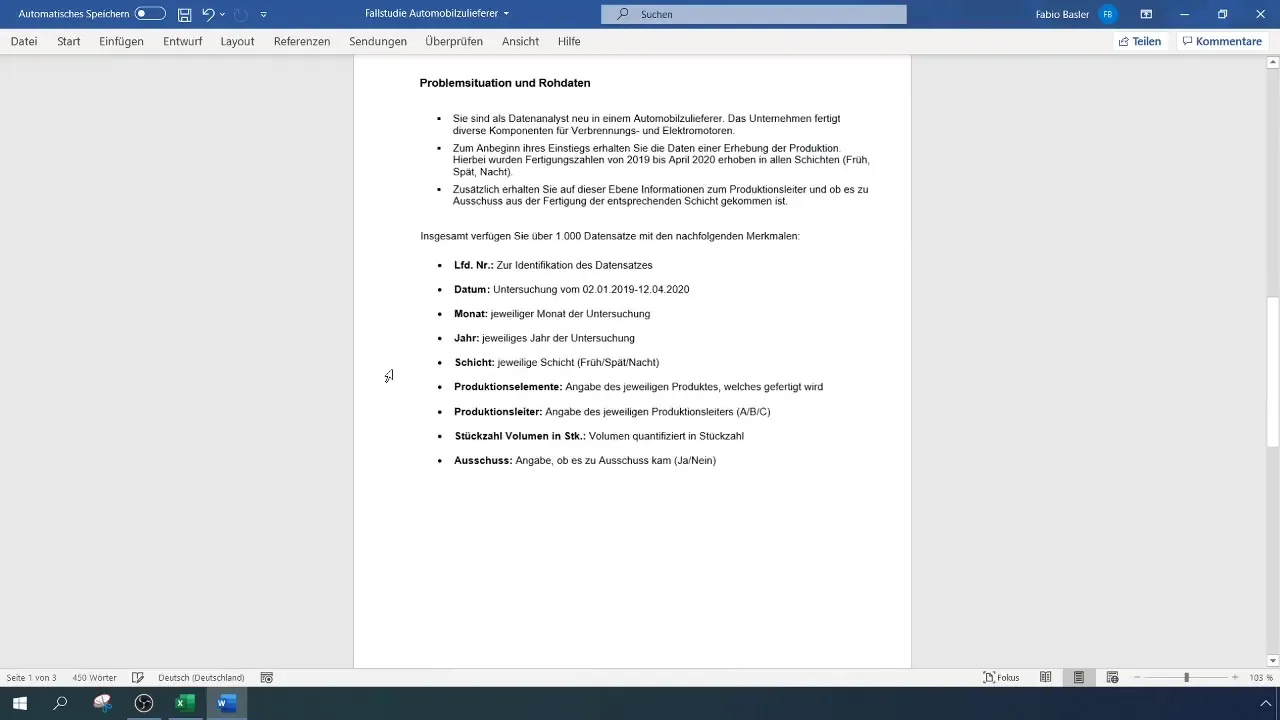Click the scrollbar up arrow
1280x720 pixels.
[1272, 63]
